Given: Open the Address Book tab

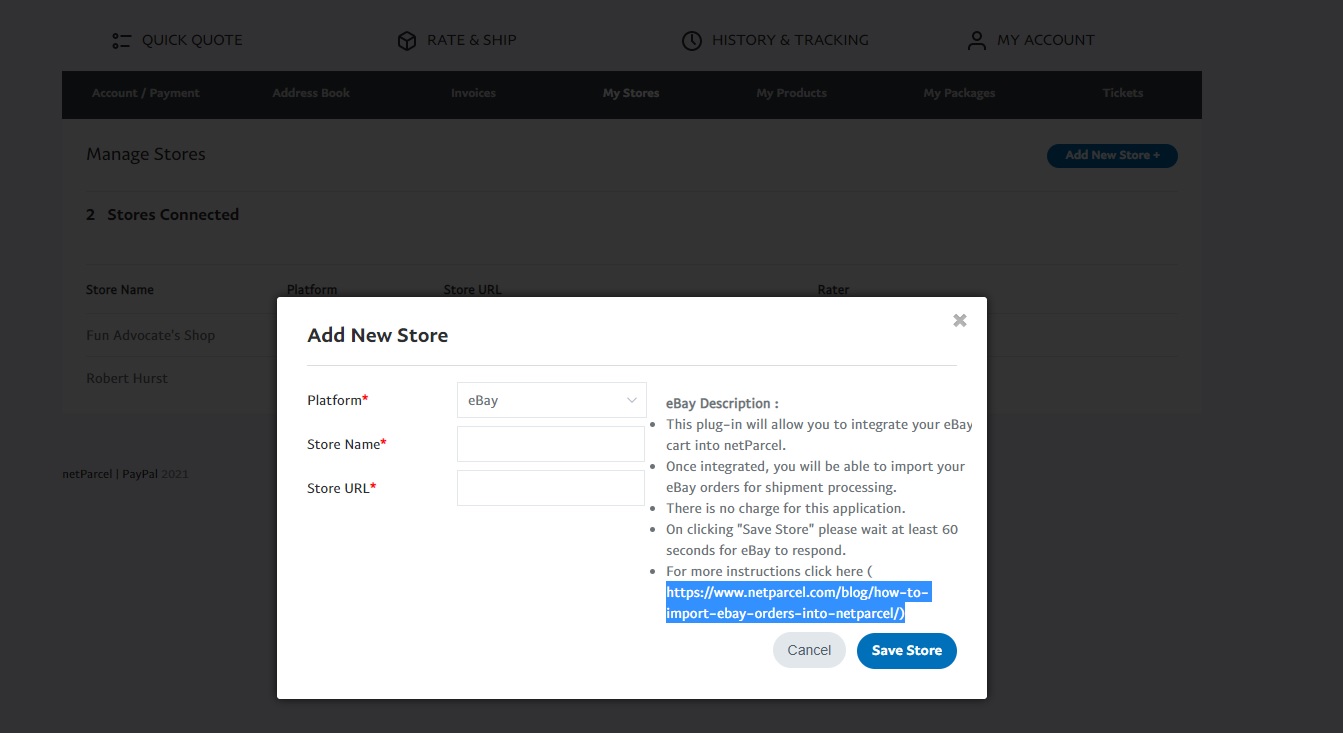Looking at the screenshot, I should click(x=311, y=93).
